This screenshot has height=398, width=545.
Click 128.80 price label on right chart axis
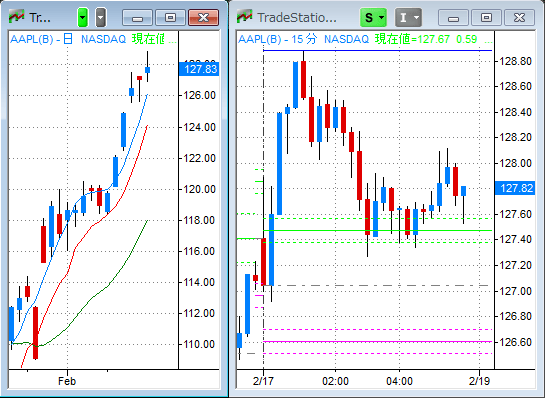(x=515, y=62)
